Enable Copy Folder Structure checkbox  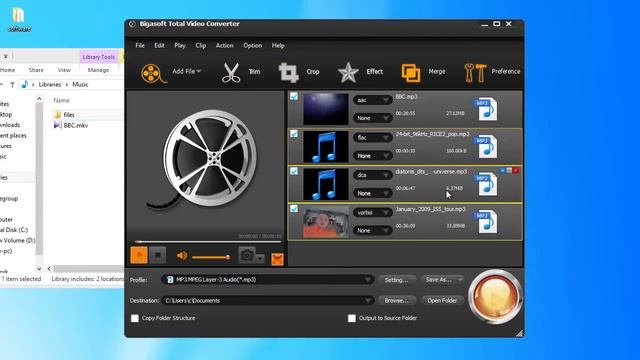[x=135, y=318]
